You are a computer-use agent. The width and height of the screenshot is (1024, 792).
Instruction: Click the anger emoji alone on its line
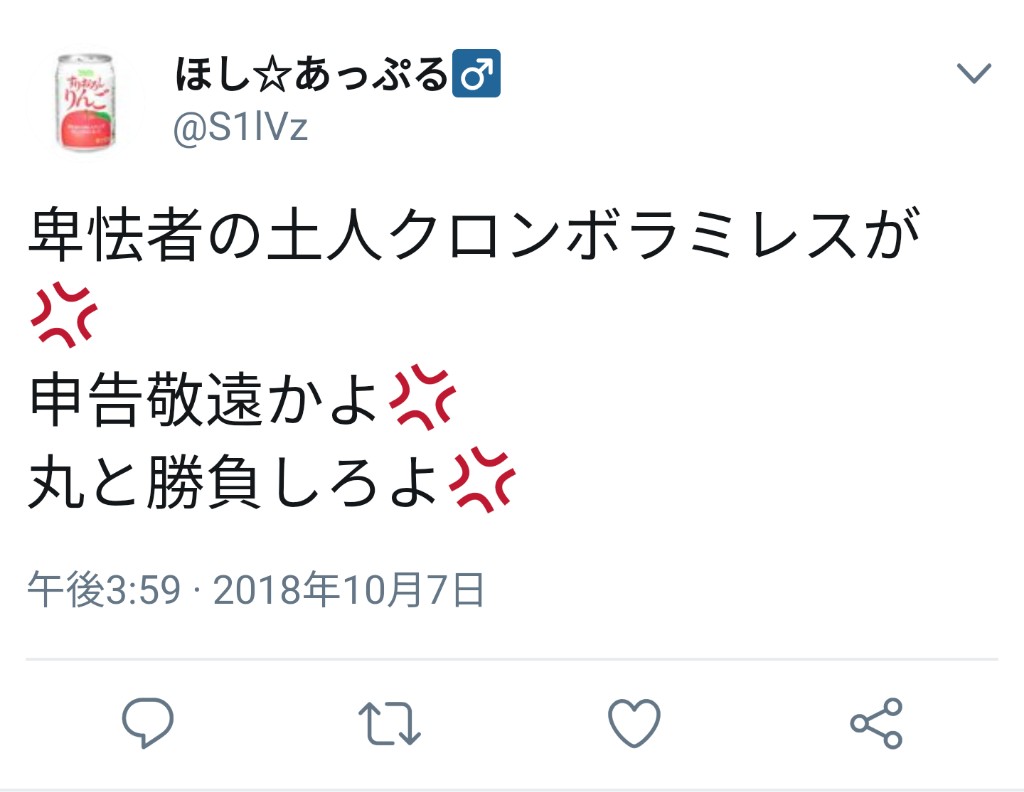[63, 314]
